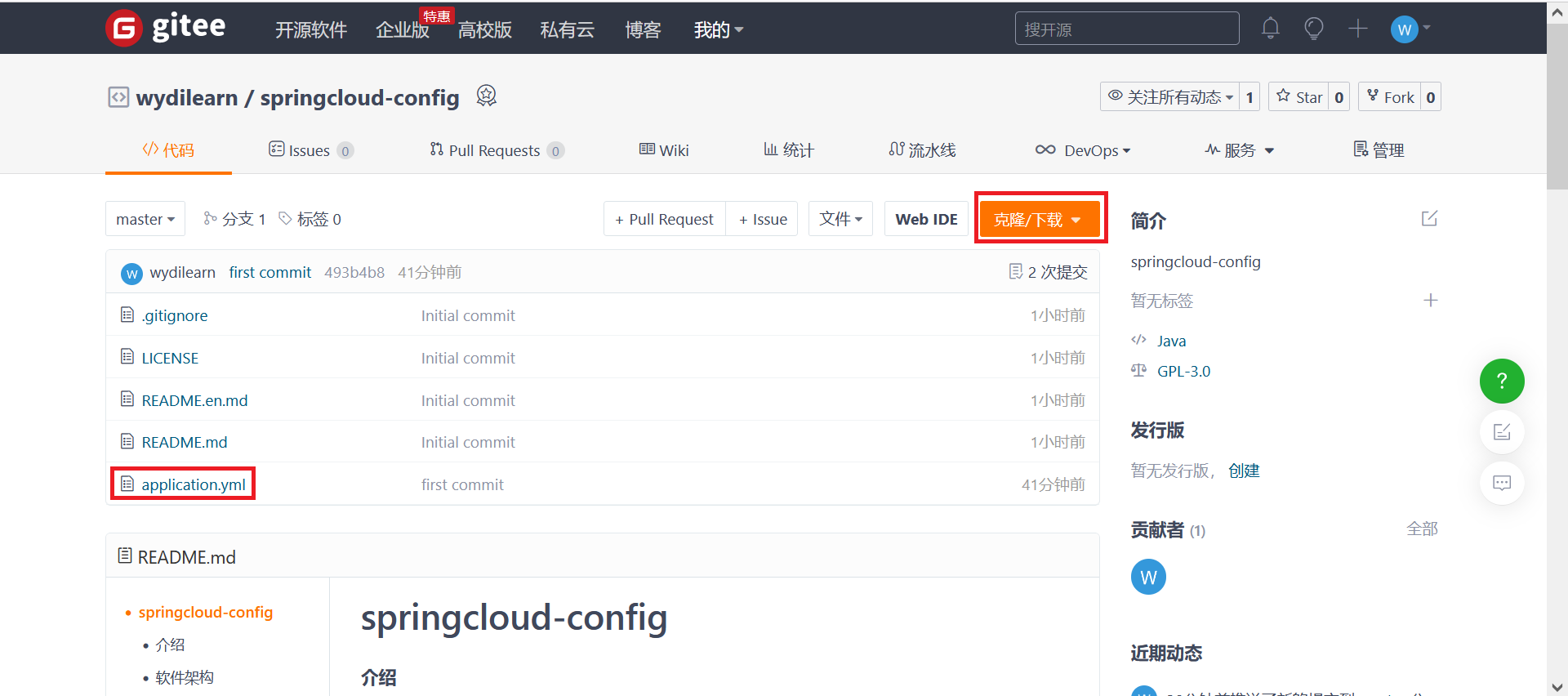Click the + Pull Request button

(x=665, y=219)
